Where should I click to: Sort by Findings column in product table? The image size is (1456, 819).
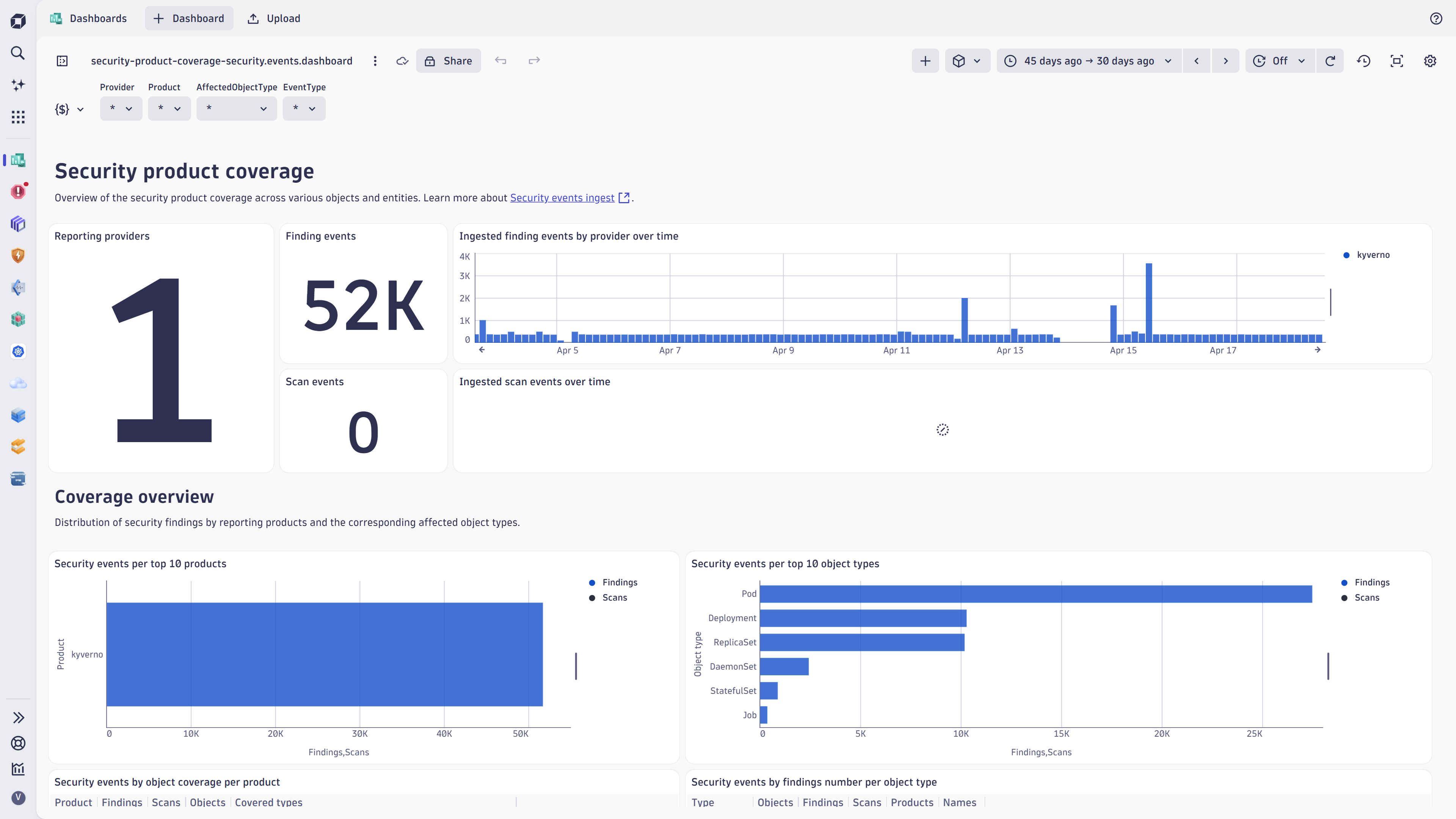(x=122, y=803)
